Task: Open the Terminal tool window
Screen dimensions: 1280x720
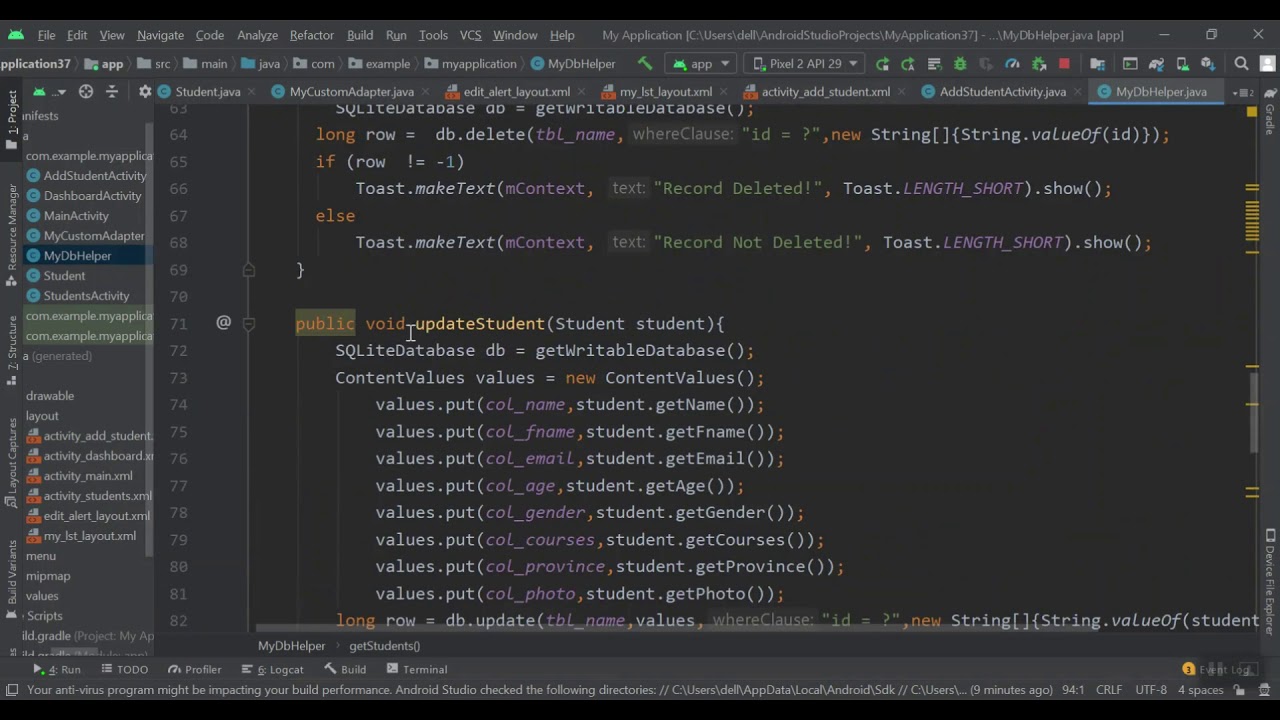Action: [416, 669]
